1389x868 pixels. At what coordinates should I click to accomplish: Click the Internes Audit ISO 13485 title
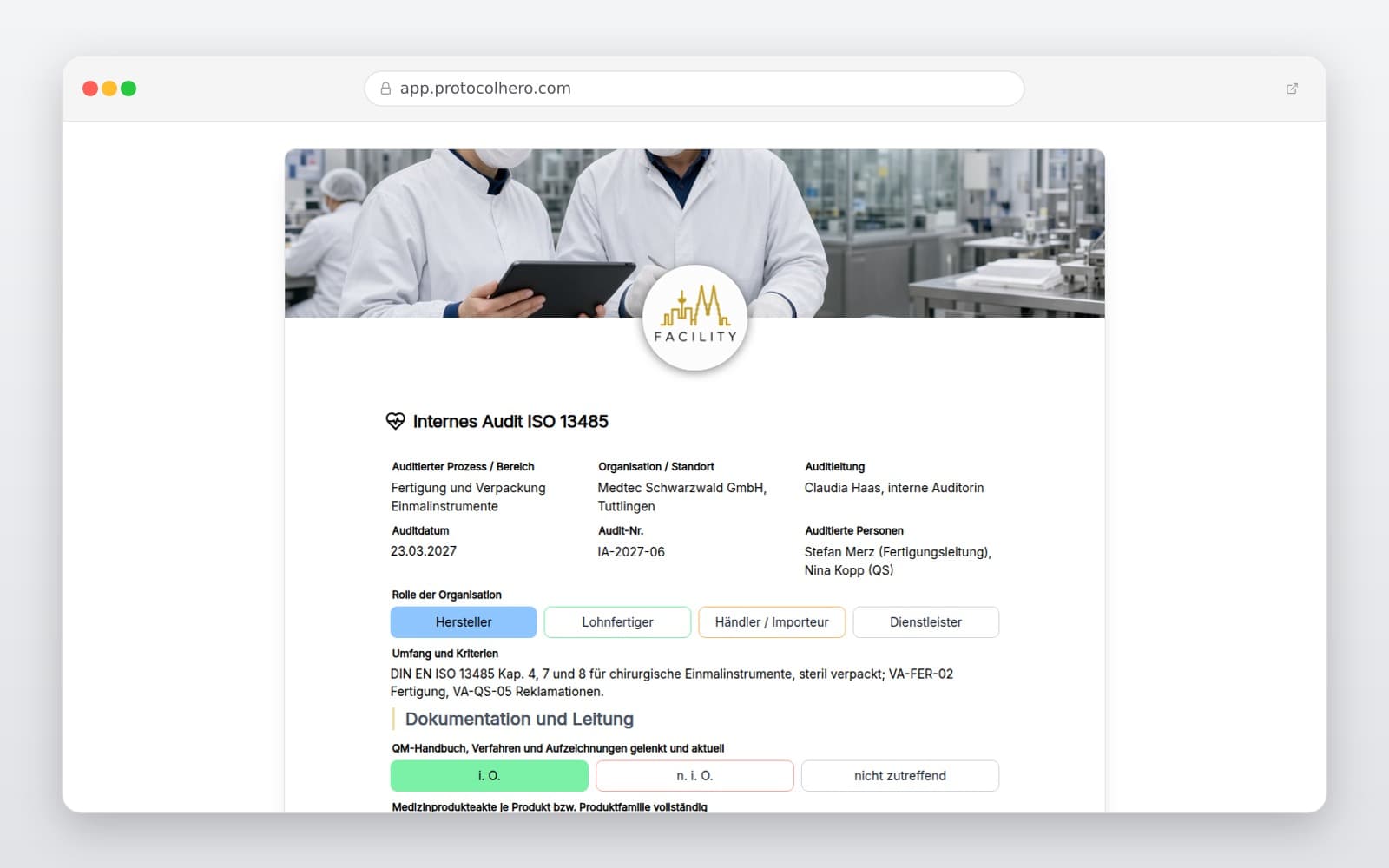pos(510,421)
